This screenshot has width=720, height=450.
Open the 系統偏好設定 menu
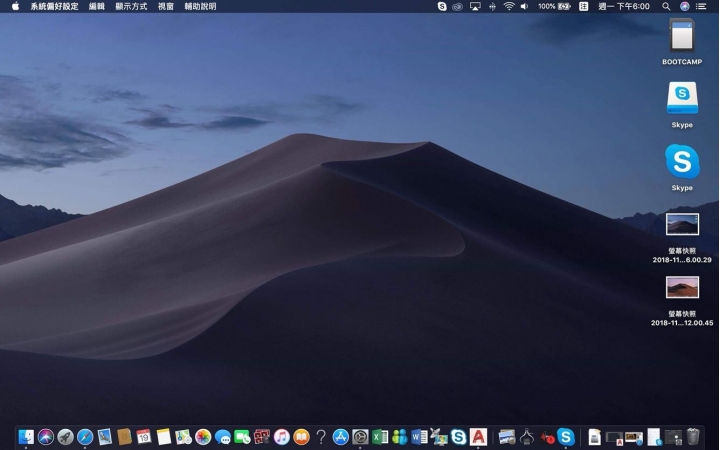tap(54, 6)
